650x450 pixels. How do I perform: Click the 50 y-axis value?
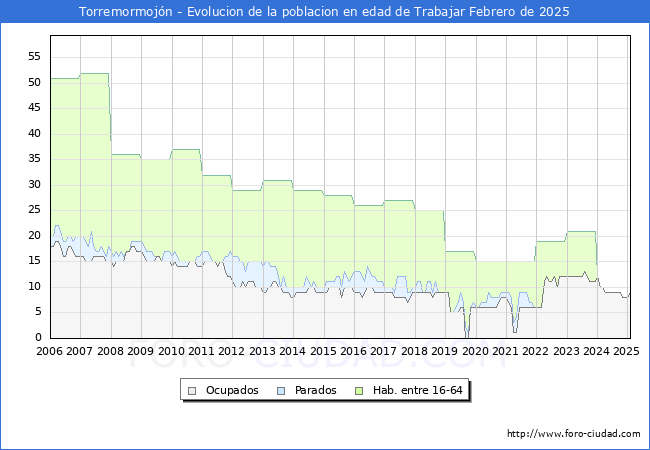click(34, 82)
